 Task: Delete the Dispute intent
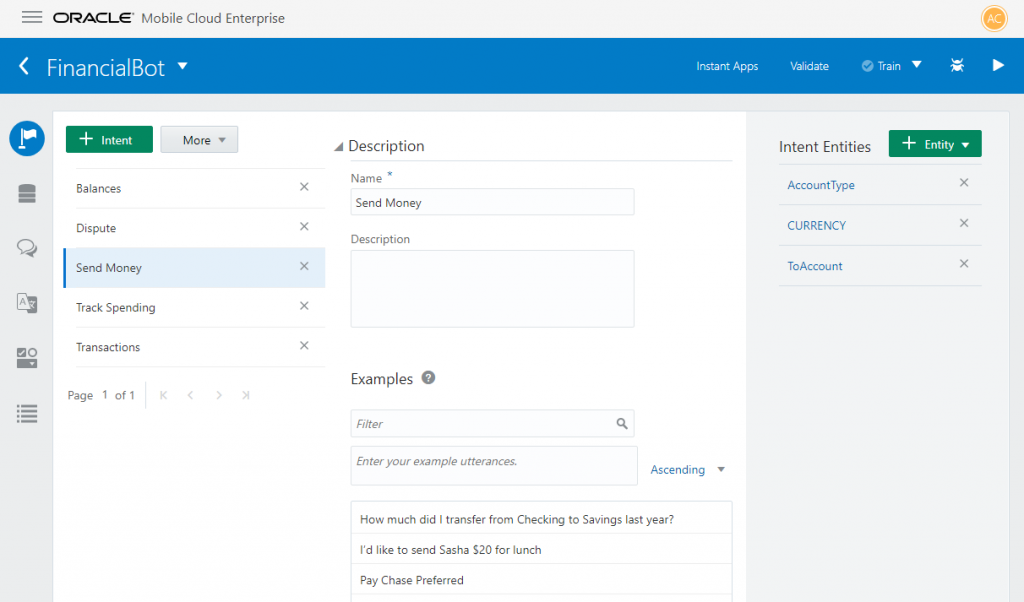tap(304, 227)
